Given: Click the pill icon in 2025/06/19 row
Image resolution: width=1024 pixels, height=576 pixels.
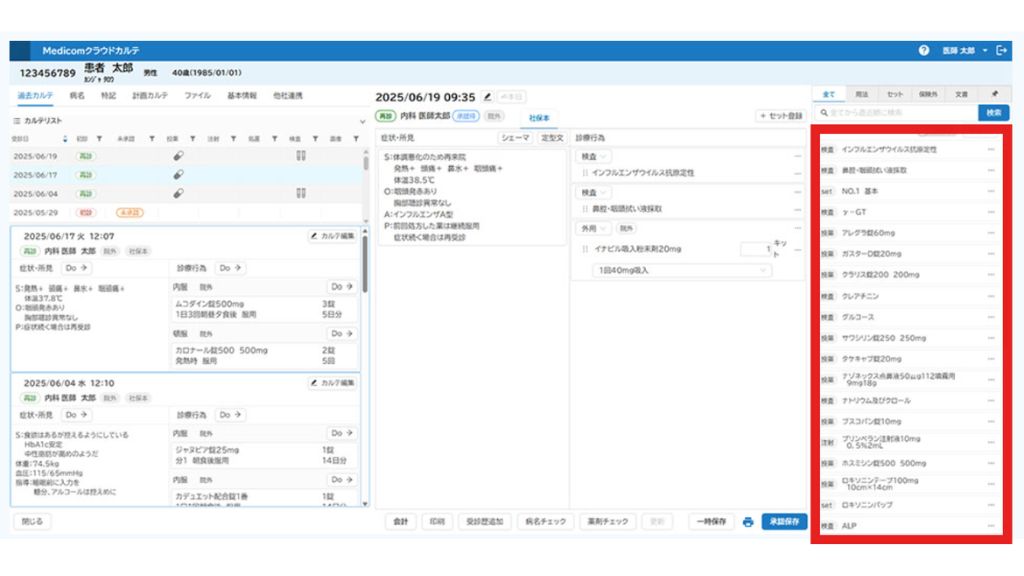Looking at the screenshot, I should point(178,156).
